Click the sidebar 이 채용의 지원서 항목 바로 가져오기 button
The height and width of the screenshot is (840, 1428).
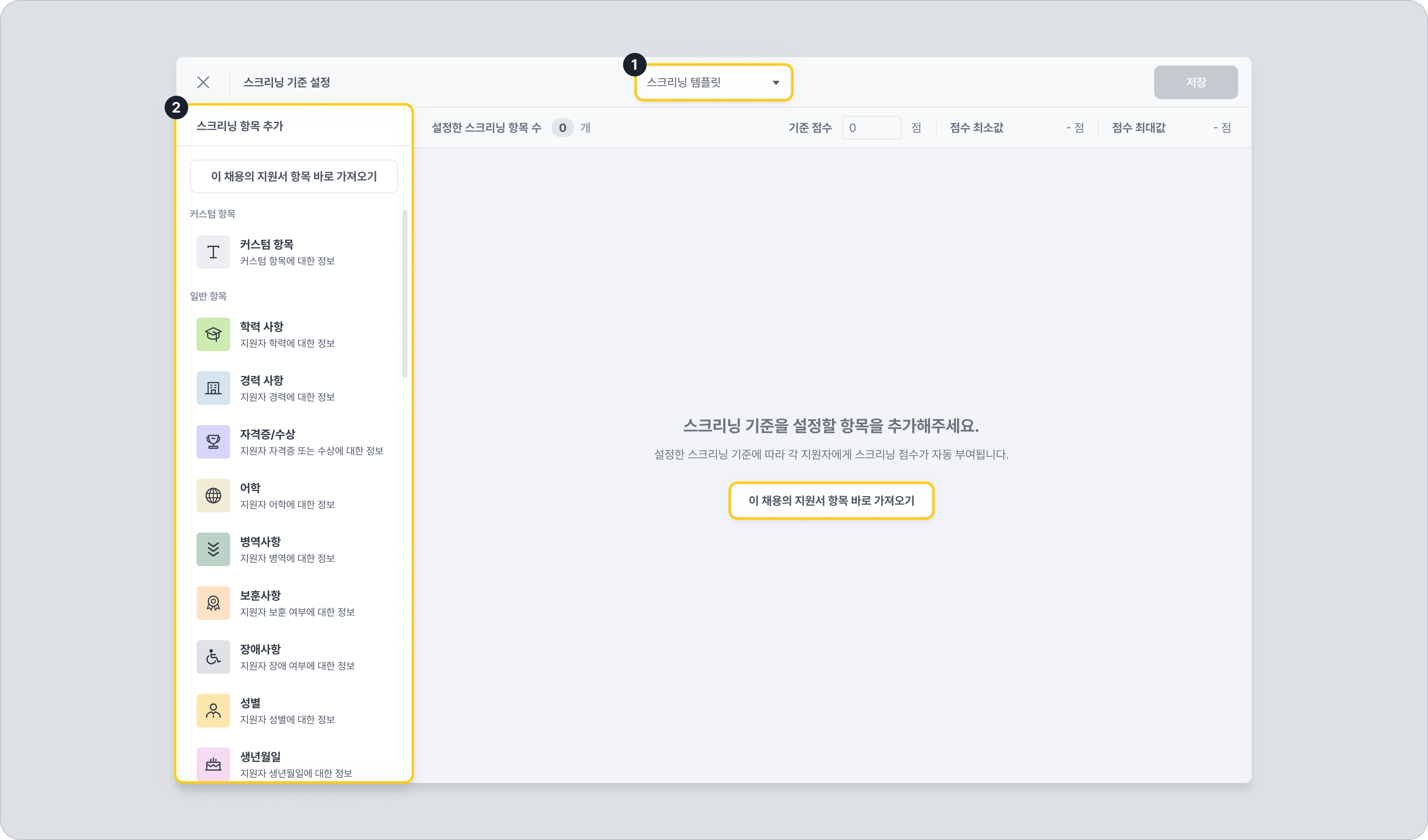pyautogui.click(x=294, y=176)
